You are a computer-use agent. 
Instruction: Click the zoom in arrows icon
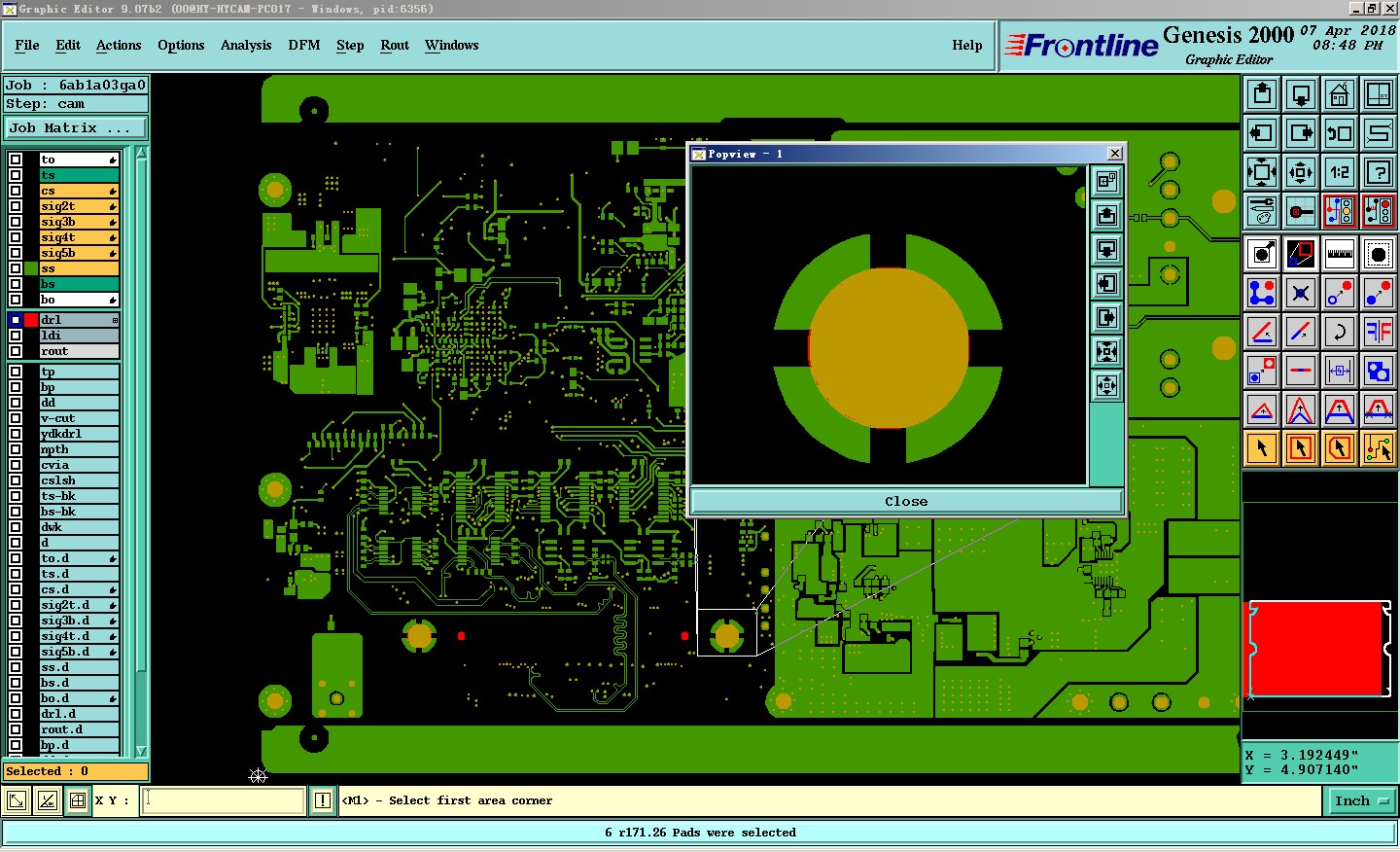point(1262,172)
